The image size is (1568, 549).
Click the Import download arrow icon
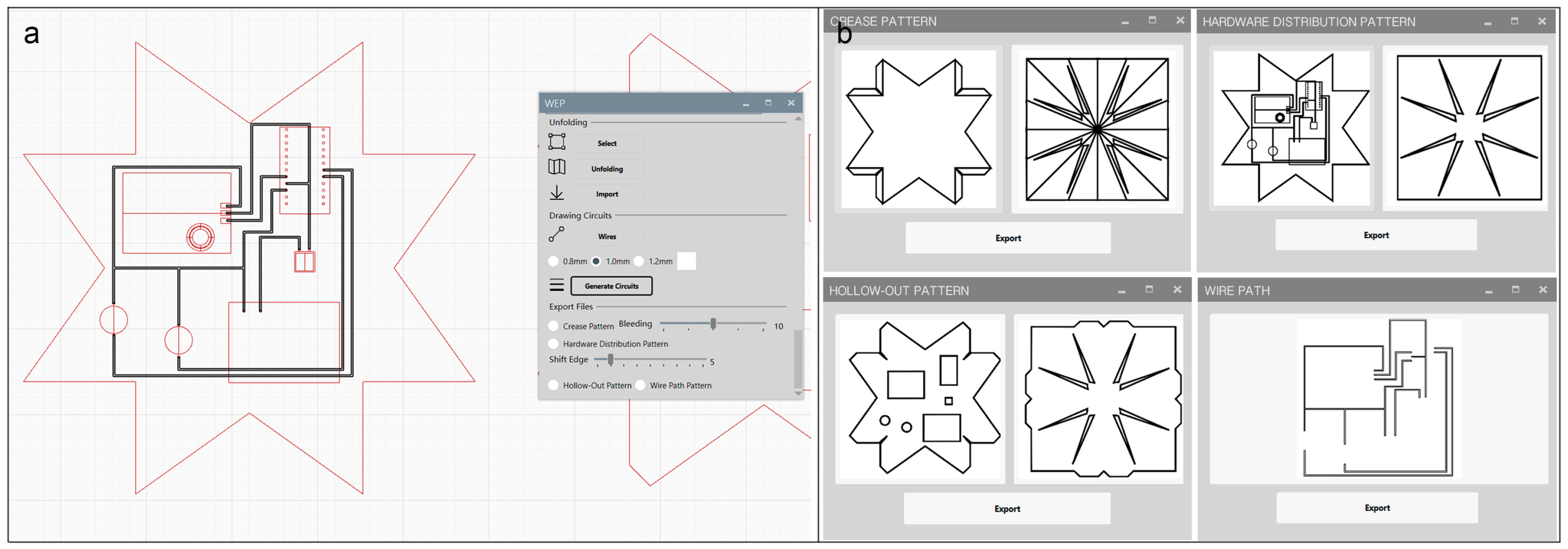click(x=556, y=193)
